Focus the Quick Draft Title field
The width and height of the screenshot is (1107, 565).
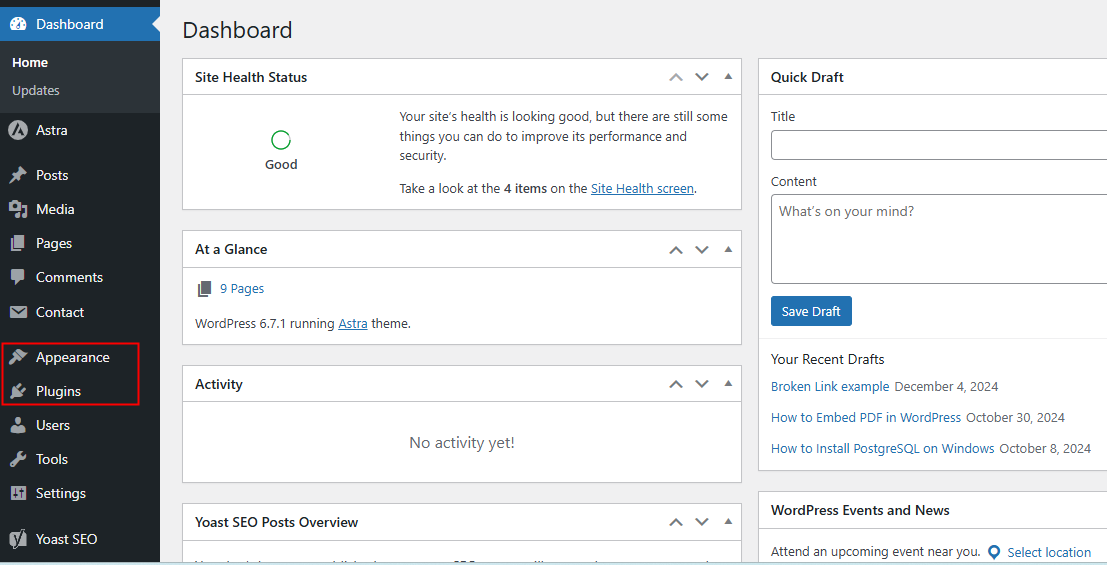939,145
